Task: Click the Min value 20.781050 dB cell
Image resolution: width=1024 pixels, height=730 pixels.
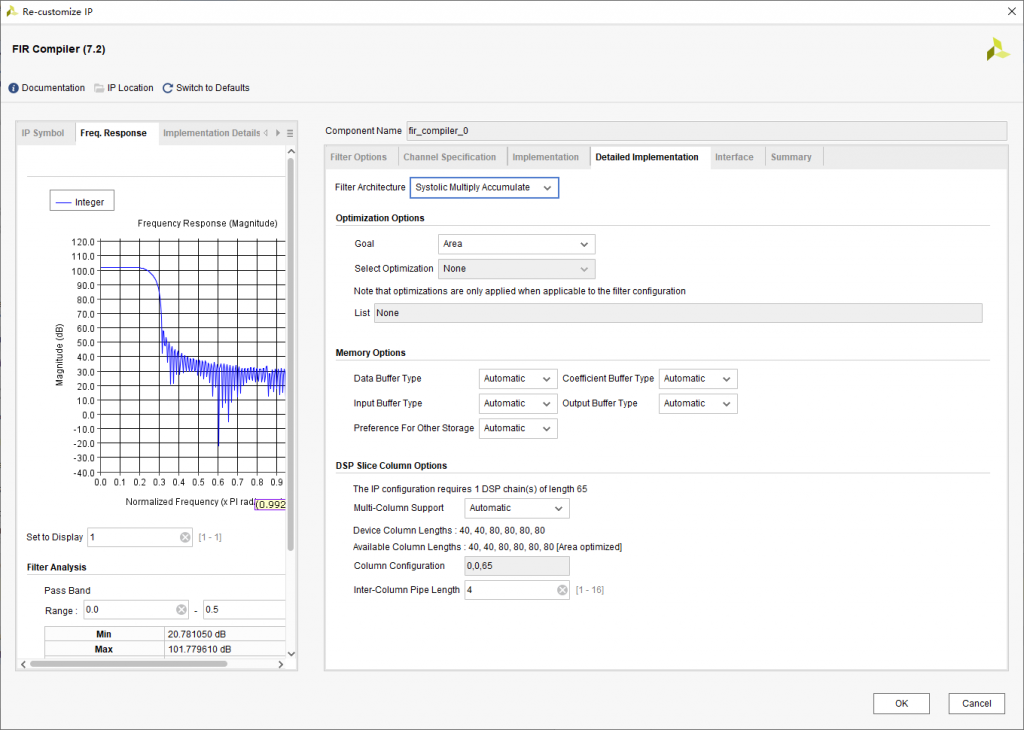Action: [225, 634]
